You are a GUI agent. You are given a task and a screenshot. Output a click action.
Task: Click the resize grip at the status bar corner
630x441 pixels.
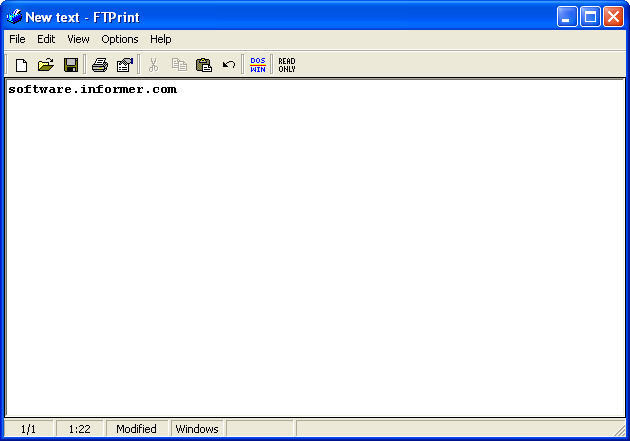pos(620,430)
